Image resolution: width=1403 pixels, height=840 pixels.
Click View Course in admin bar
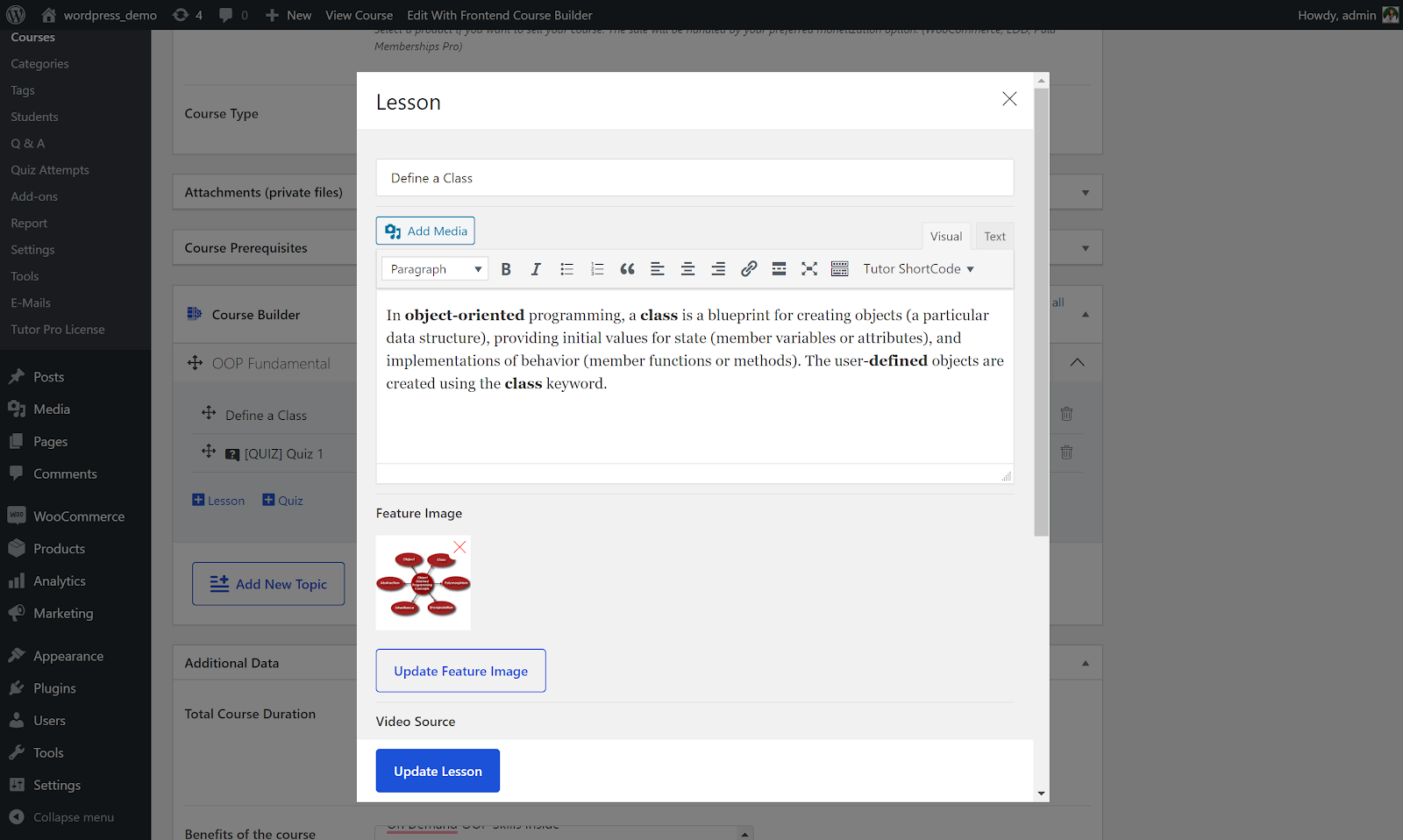(360, 15)
